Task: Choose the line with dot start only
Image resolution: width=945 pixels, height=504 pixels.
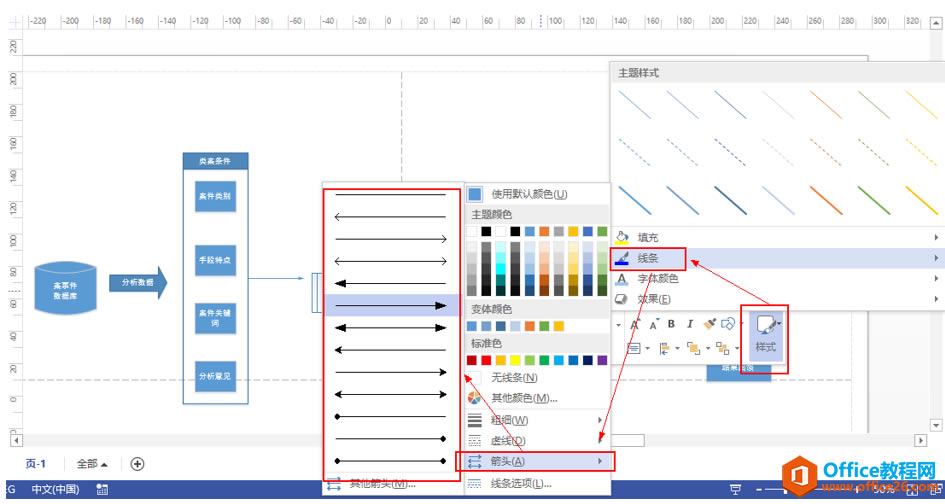Action: [391, 417]
